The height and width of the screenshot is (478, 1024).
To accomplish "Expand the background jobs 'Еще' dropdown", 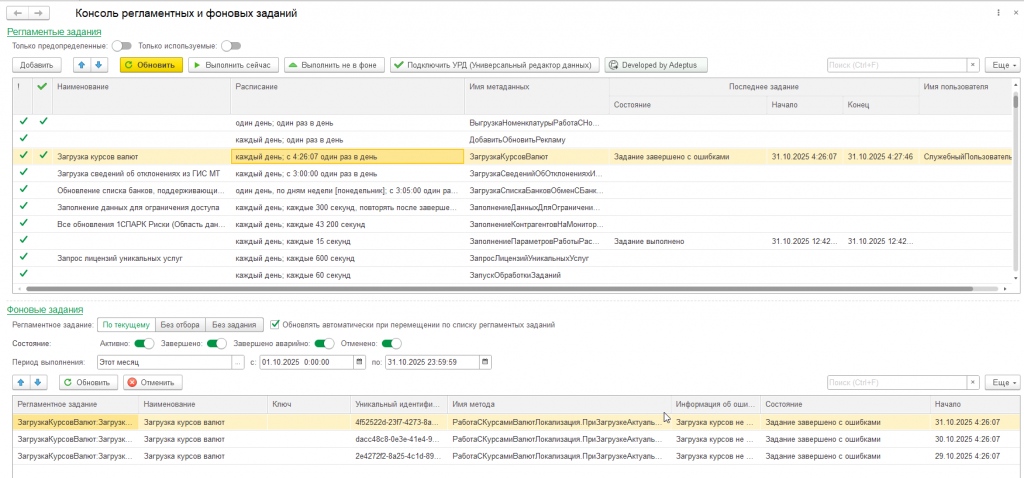I will 1002,382.
